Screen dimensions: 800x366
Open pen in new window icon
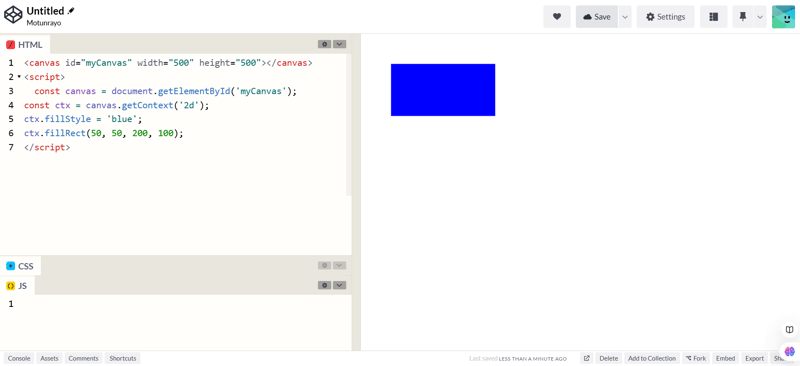[x=587, y=358]
